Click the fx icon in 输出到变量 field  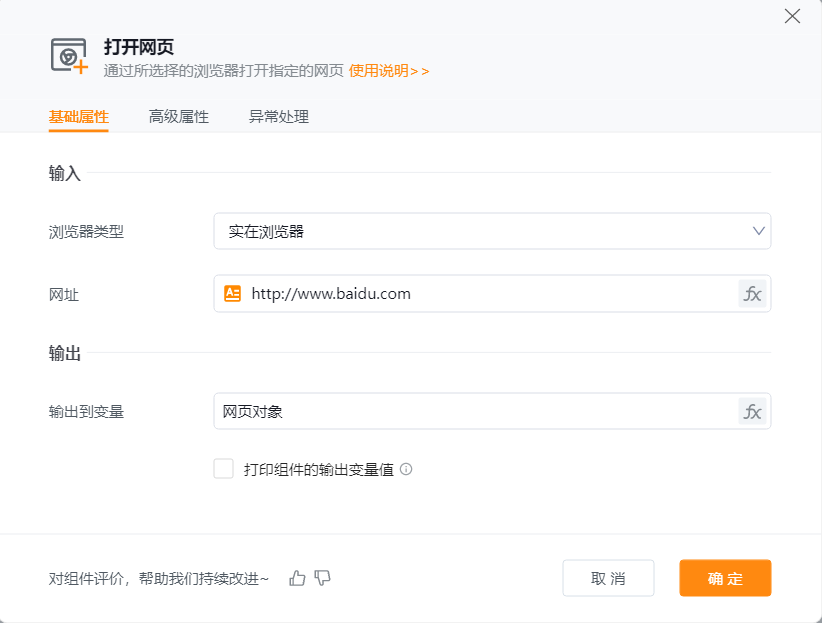click(x=752, y=411)
